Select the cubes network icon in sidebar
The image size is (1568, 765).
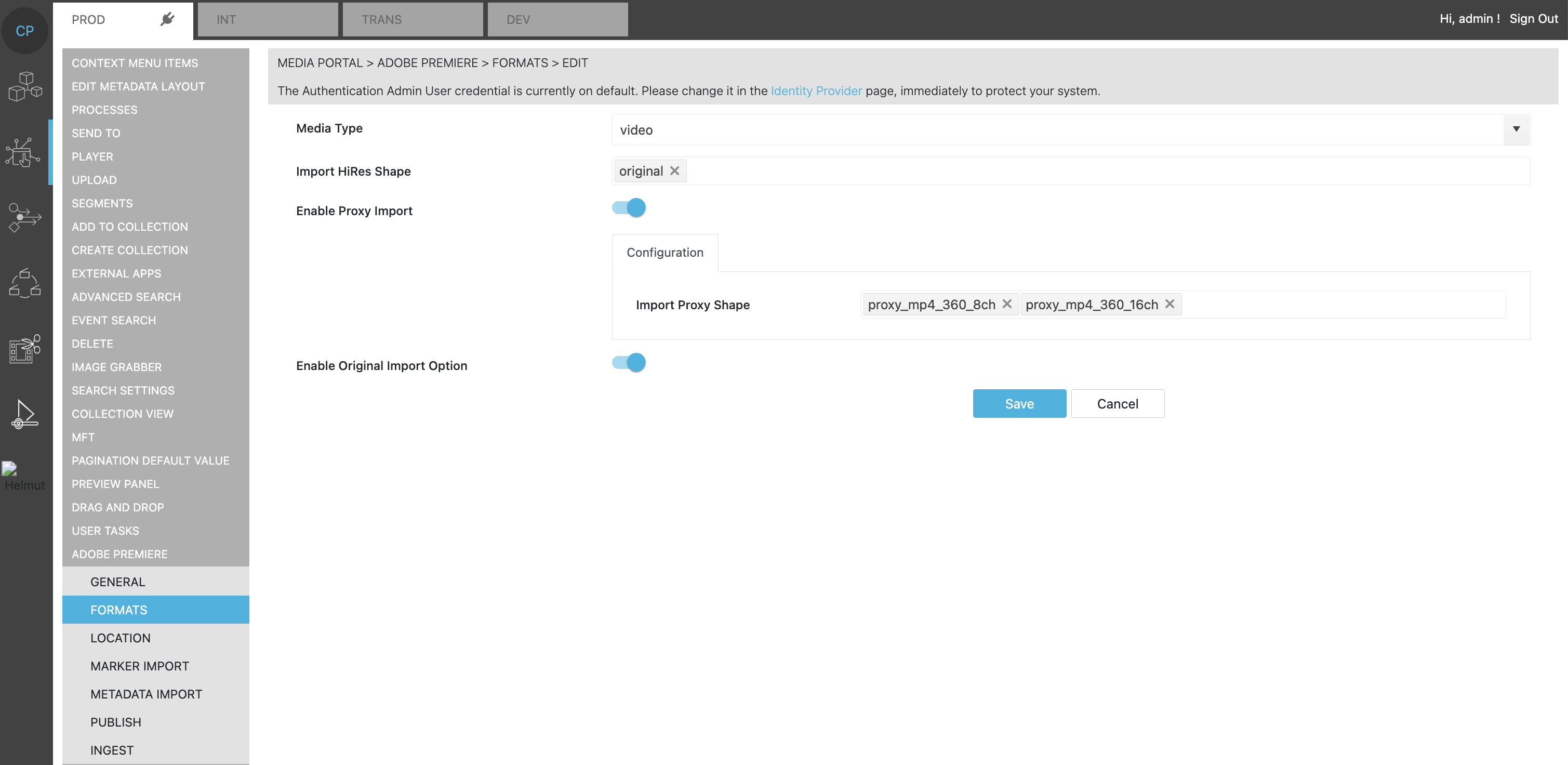point(24,86)
